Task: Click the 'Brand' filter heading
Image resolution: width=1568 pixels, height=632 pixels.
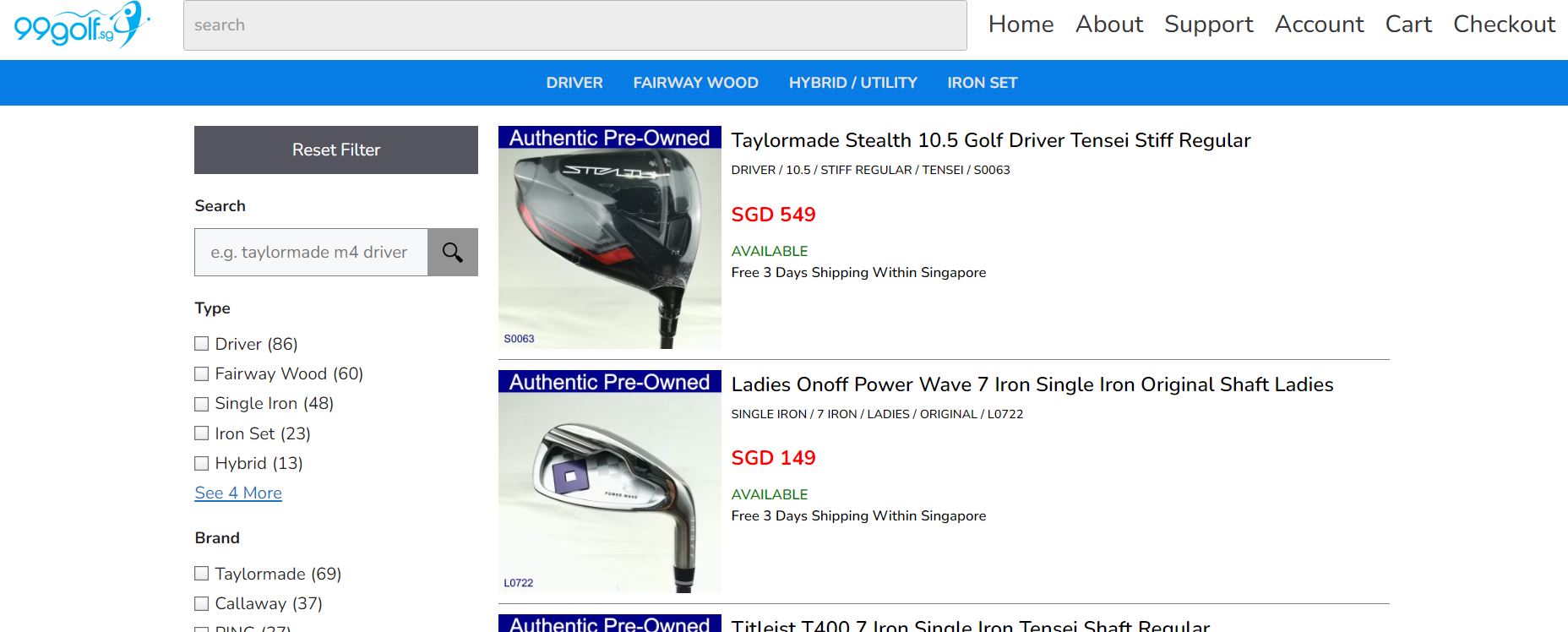Action: pyautogui.click(x=217, y=538)
